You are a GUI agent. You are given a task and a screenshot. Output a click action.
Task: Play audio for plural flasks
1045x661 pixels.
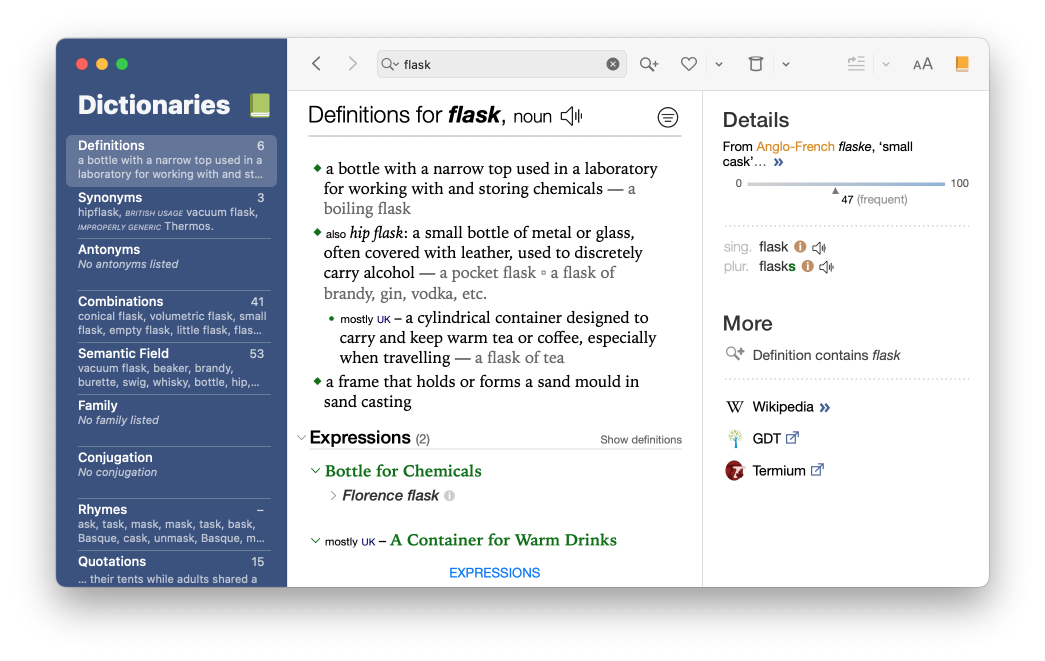(826, 267)
